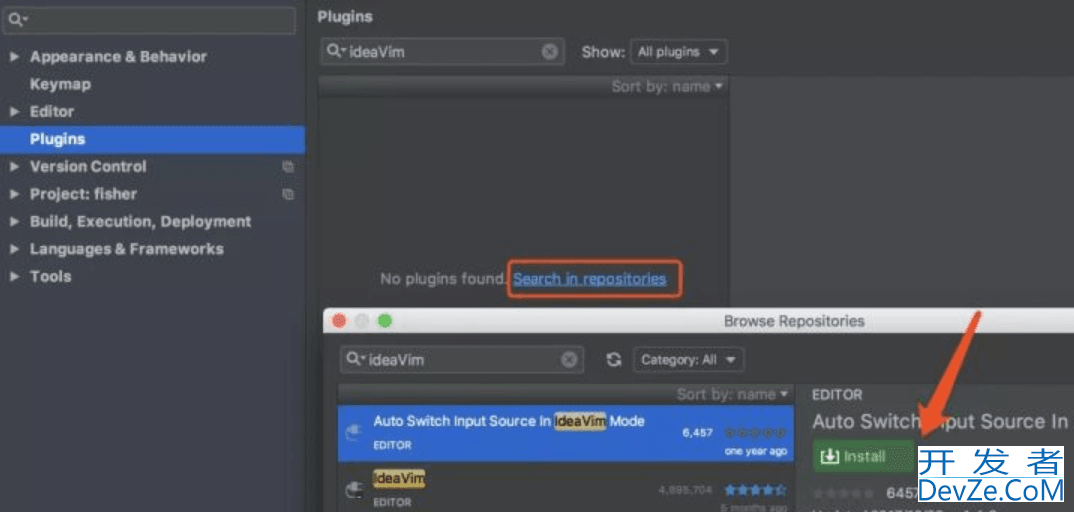Select the IdeaVim plugin row
The width and height of the screenshot is (1074, 512).
tap(566, 487)
